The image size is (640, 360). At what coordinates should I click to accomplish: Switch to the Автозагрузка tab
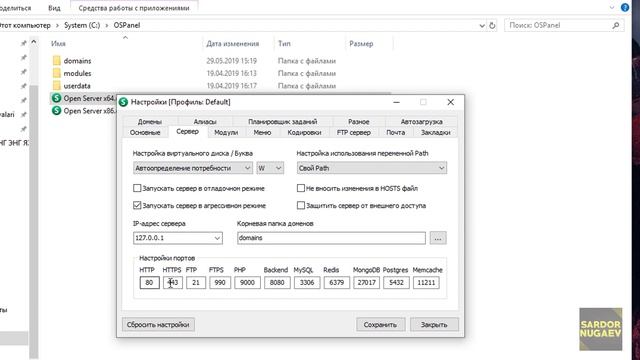(422, 122)
